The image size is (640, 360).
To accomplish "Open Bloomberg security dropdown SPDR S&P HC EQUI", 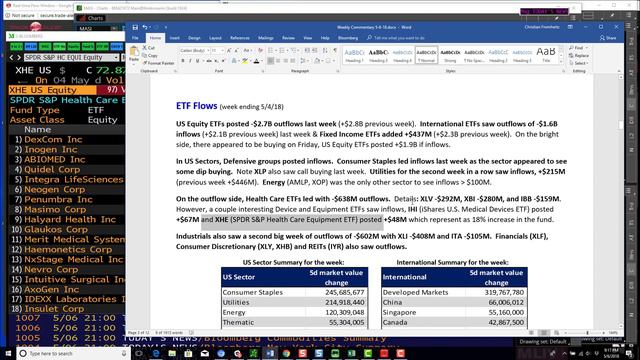I will [x=71, y=58].
